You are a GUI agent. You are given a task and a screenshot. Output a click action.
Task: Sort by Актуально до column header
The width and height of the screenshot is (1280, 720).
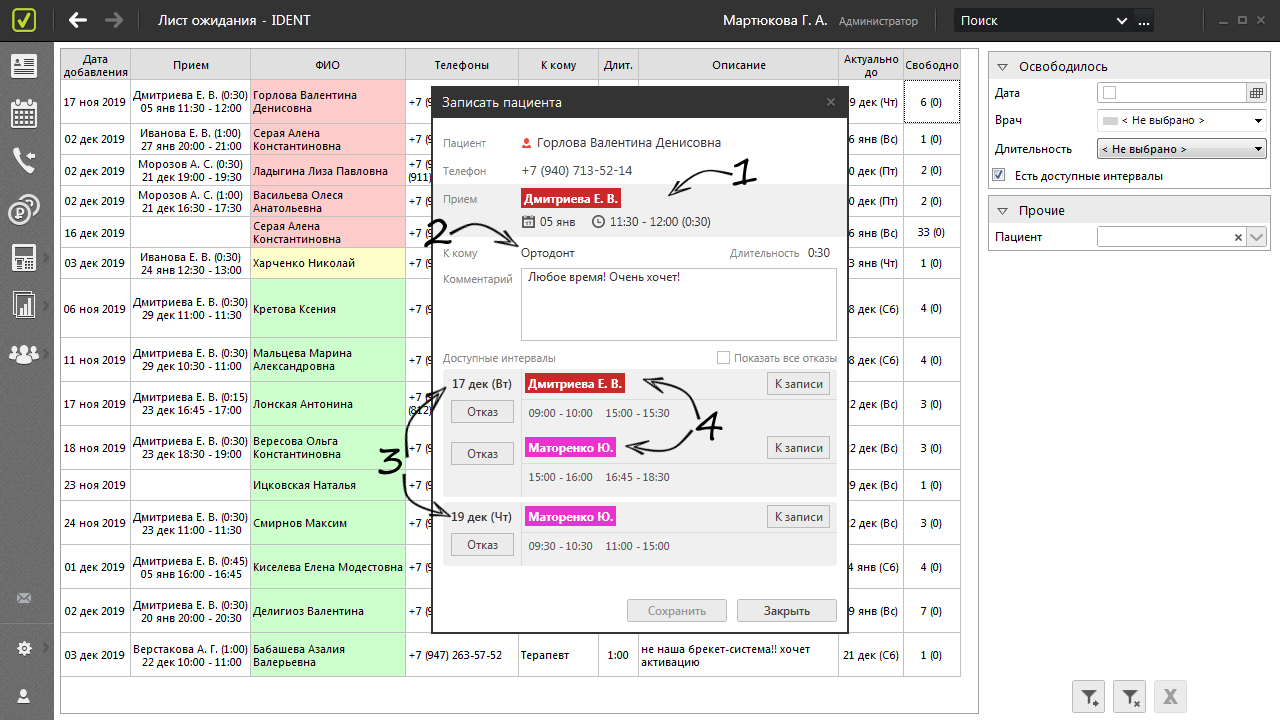click(x=871, y=65)
